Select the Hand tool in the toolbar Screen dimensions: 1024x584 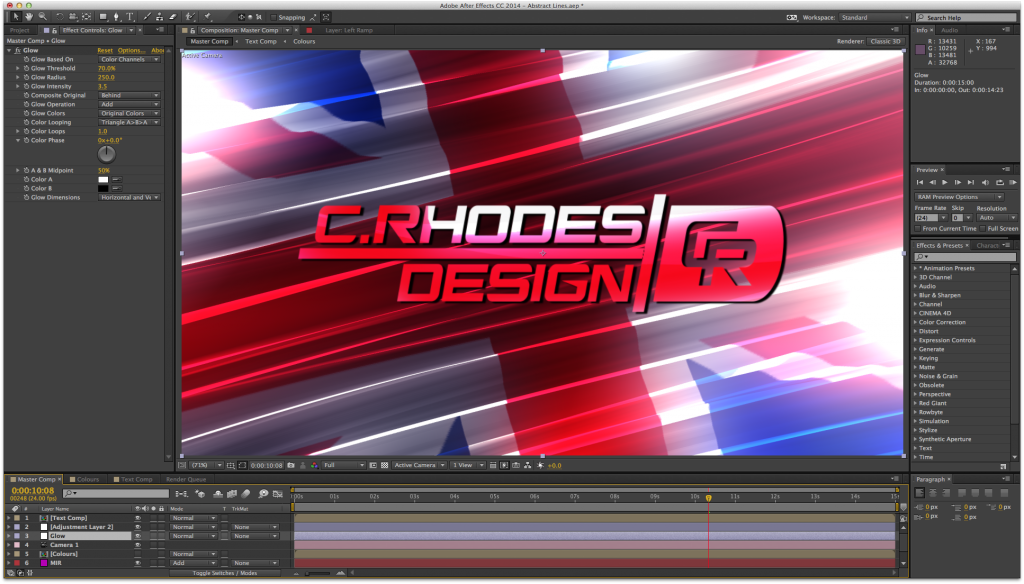pyautogui.click(x=28, y=17)
